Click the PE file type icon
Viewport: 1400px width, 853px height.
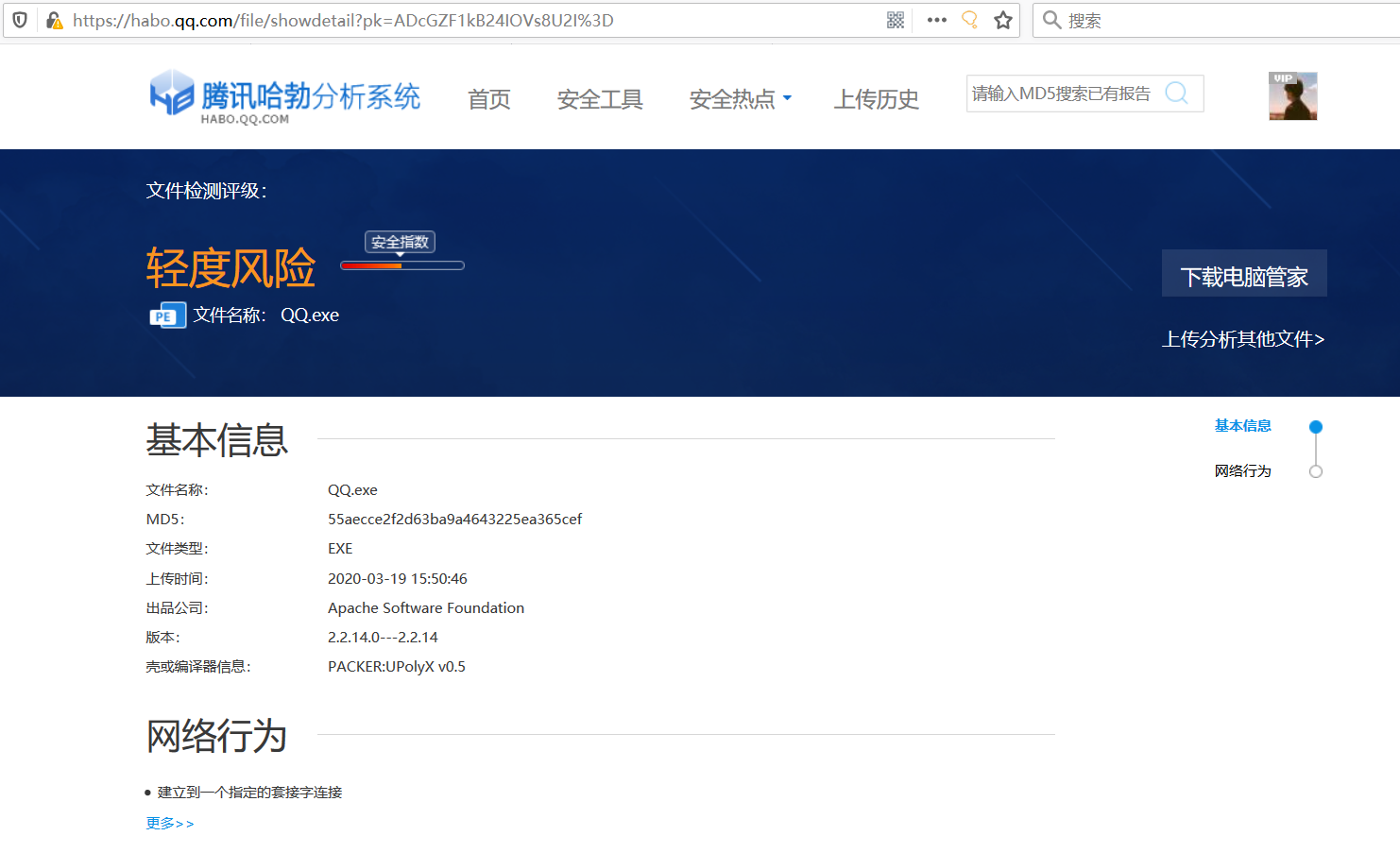(166, 314)
